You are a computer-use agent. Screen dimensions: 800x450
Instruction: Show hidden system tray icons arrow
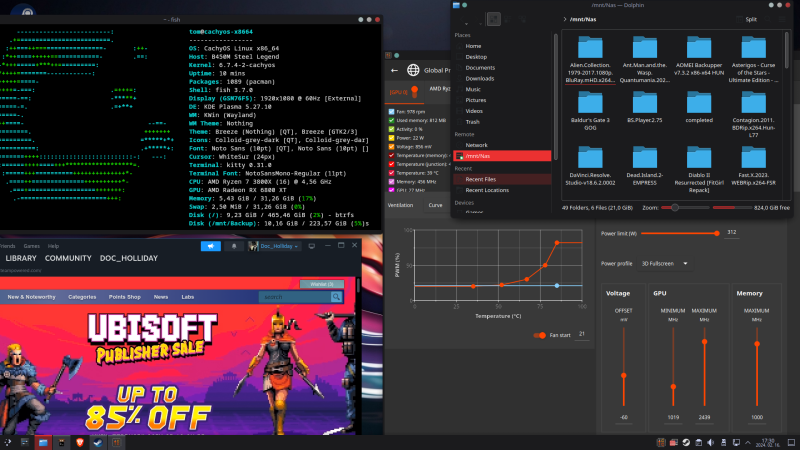coord(748,442)
